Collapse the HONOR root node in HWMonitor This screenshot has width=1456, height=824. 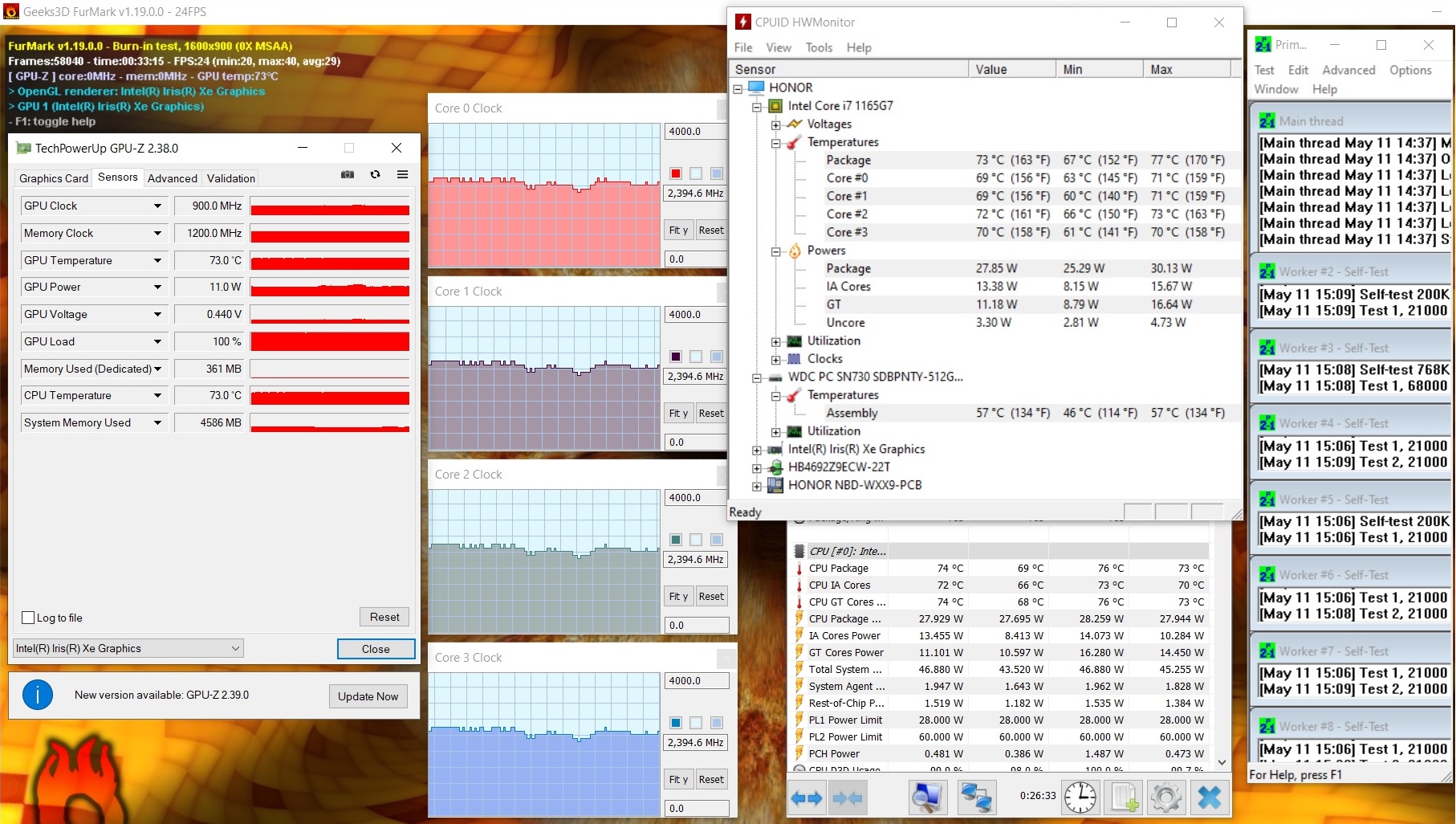tap(738, 88)
